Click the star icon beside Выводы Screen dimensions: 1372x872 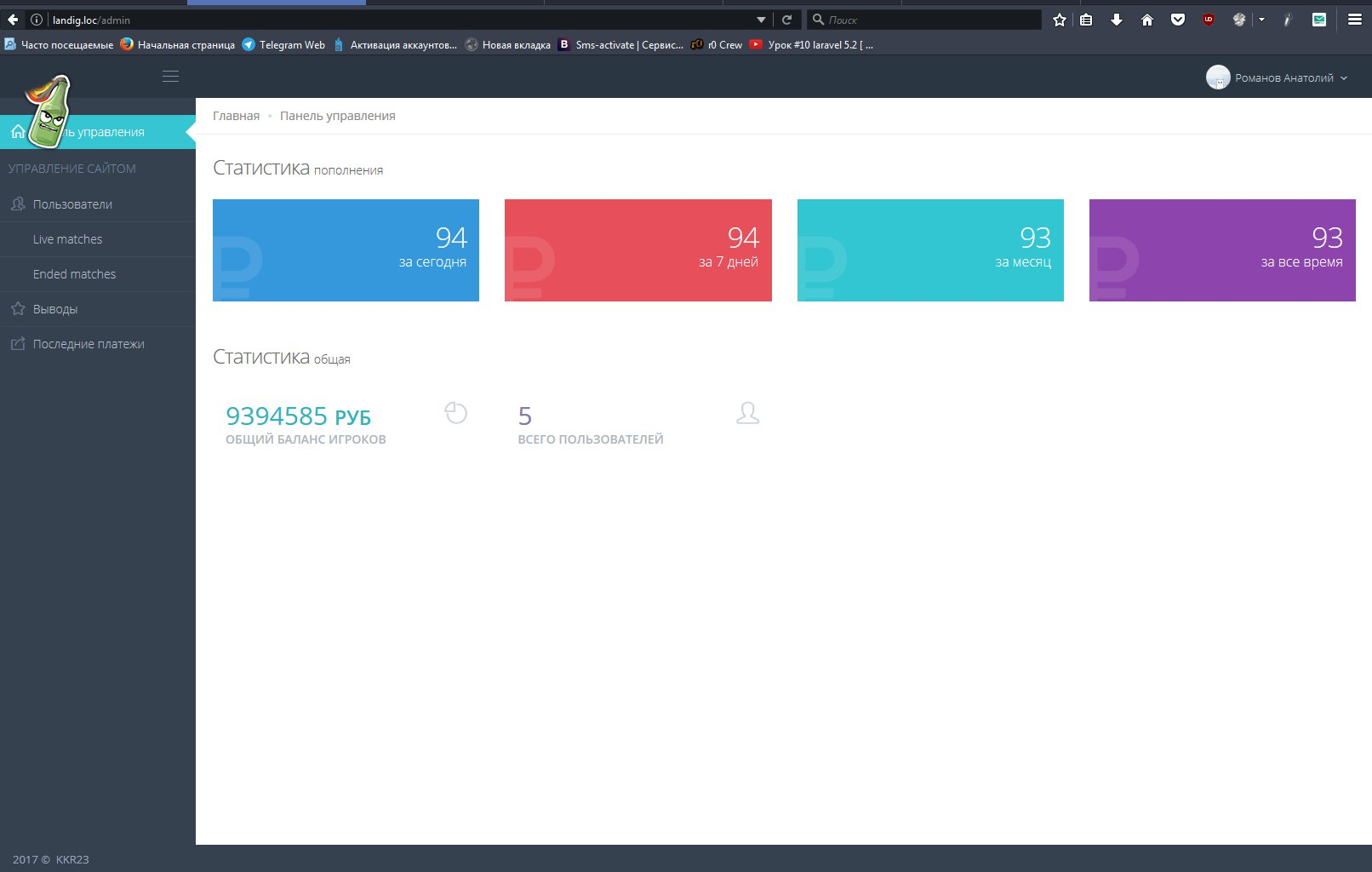[x=18, y=309]
